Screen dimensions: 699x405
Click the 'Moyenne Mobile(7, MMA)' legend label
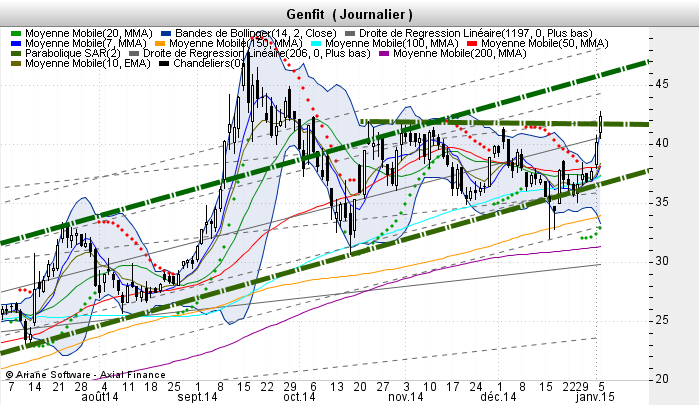86,44
